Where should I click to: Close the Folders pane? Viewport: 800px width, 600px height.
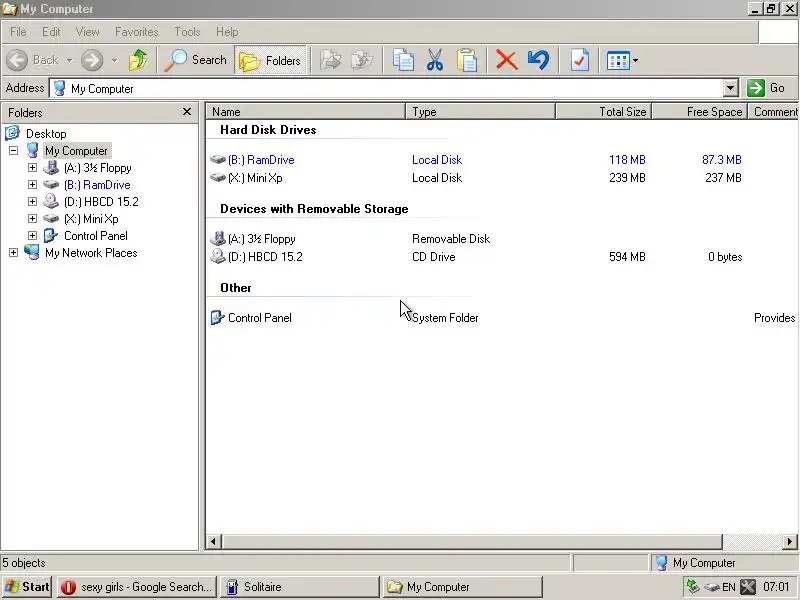click(x=187, y=112)
